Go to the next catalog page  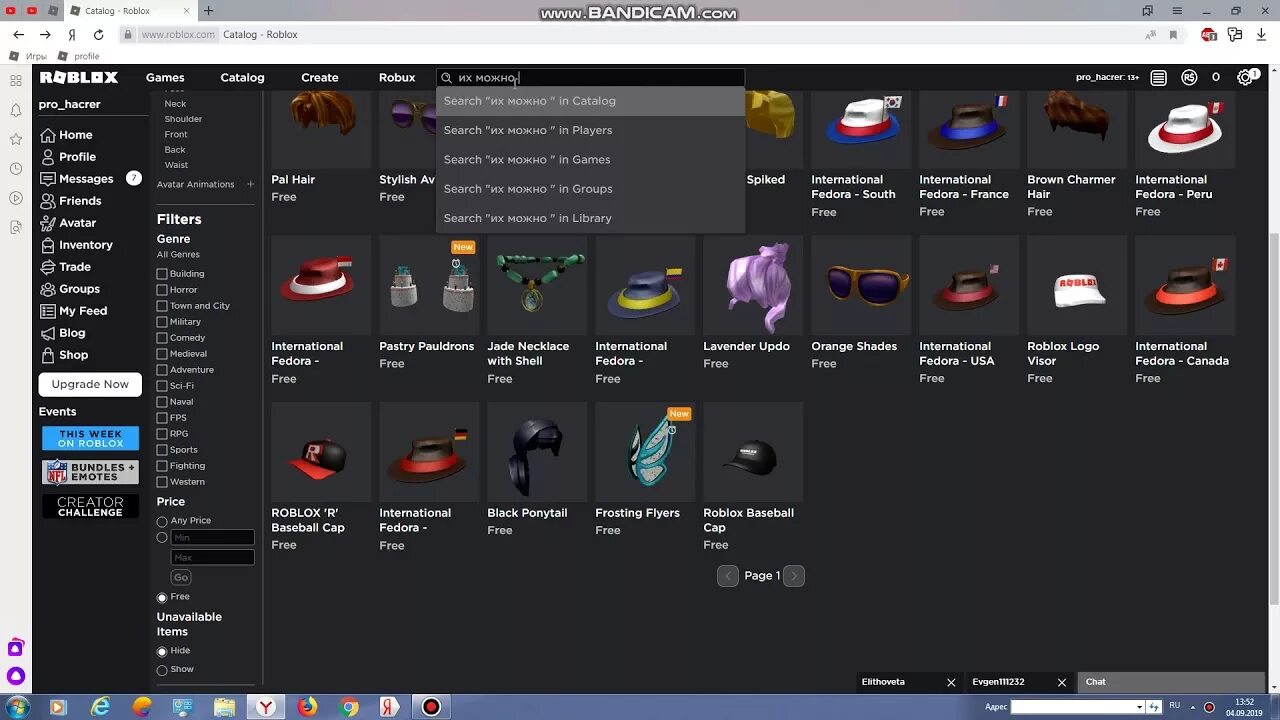794,576
